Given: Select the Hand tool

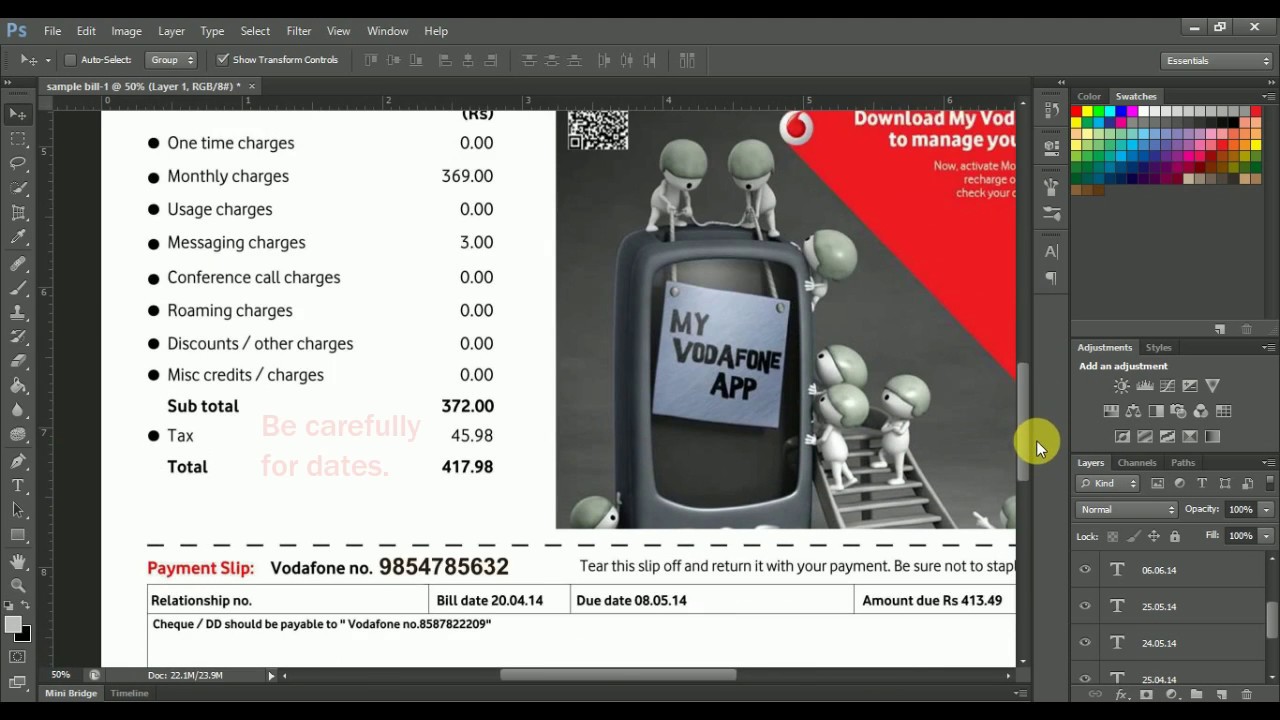Looking at the screenshot, I should tap(18, 562).
